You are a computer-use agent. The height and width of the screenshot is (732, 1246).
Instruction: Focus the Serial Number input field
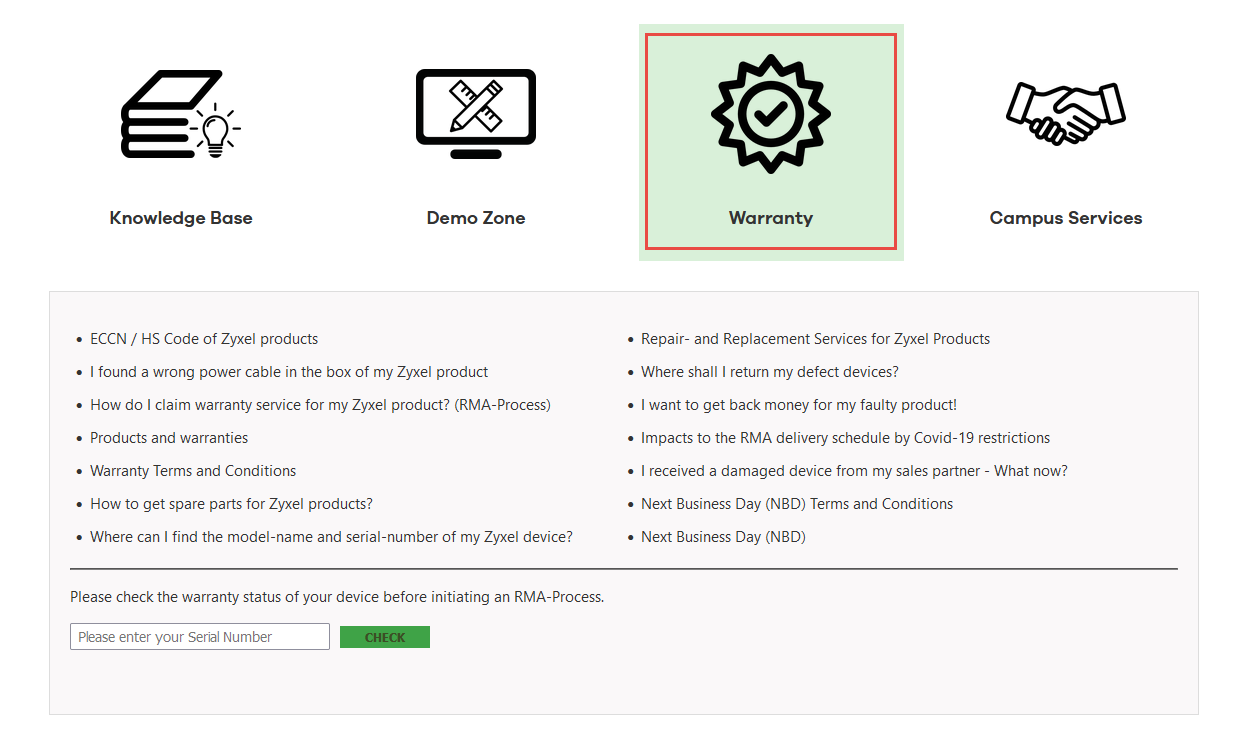click(200, 637)
